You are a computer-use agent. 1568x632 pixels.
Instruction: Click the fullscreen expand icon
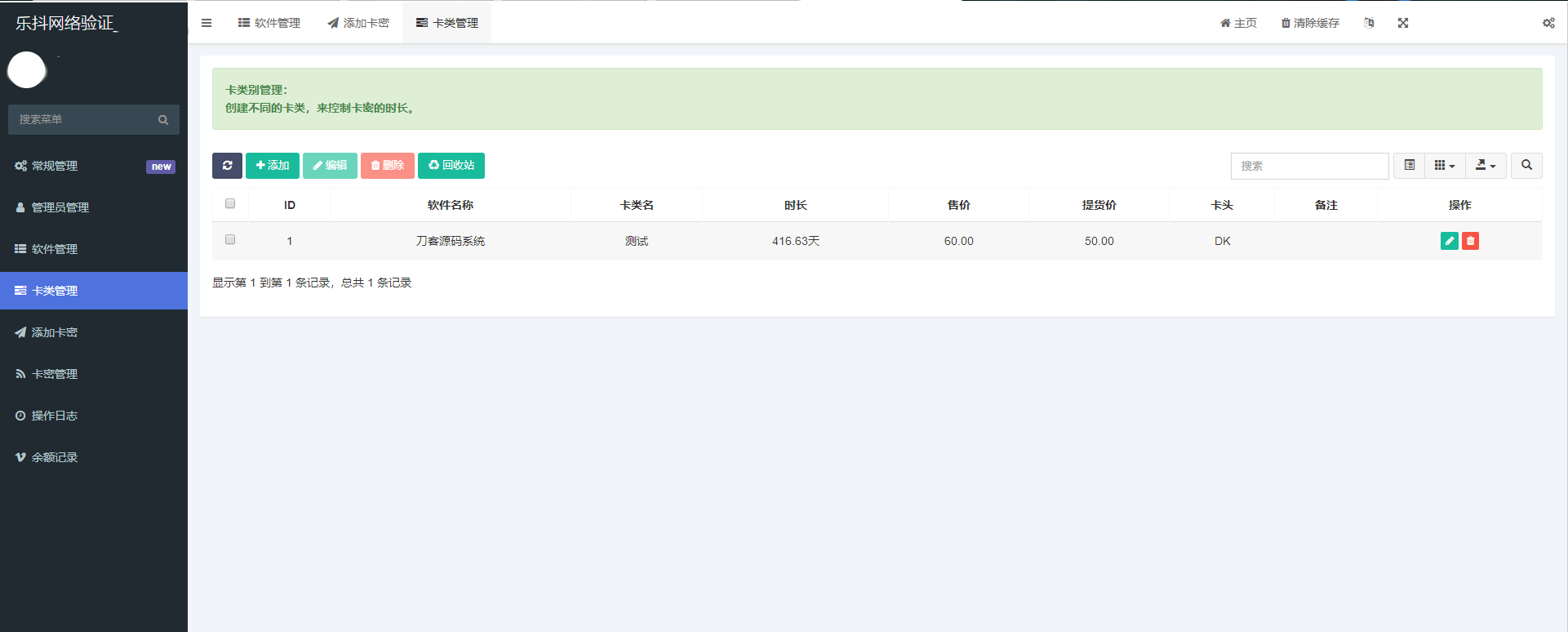(x=1402, y=23)
